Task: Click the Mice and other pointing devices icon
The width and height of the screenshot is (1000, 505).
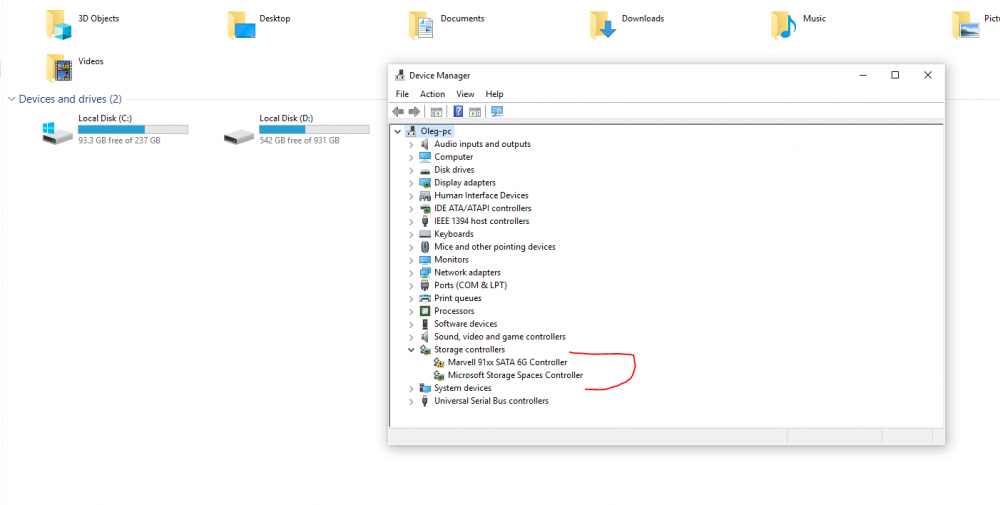Action: coord(425,247)
